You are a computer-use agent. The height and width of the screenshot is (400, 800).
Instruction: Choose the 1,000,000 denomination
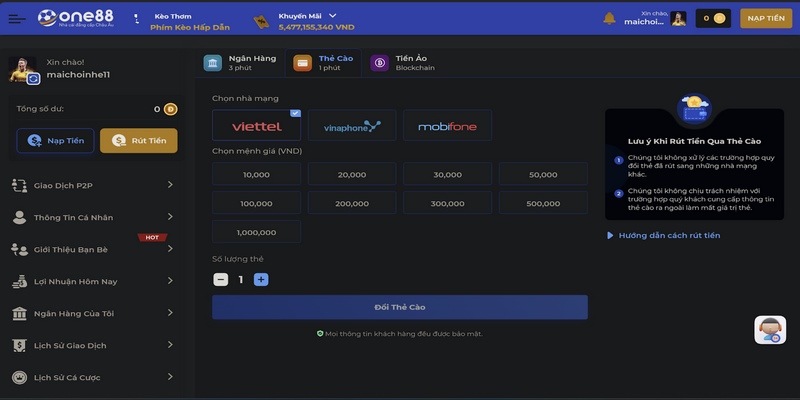(256, 232)
